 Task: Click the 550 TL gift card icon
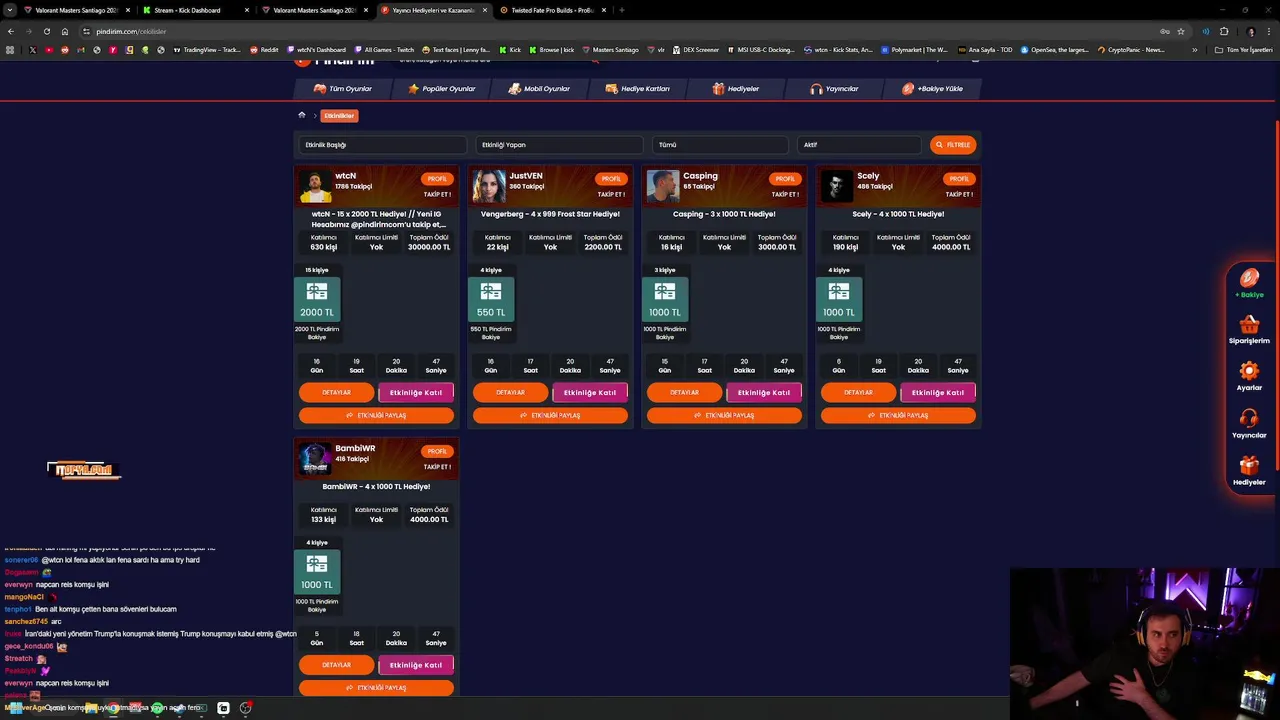pyautogui.click(x=491, y=299)
